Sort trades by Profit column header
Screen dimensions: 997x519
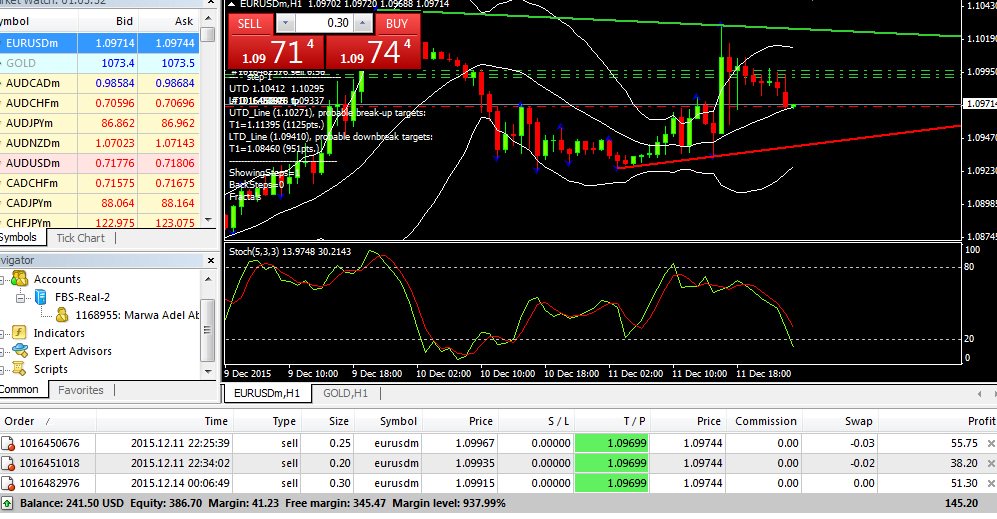(938, 421)
